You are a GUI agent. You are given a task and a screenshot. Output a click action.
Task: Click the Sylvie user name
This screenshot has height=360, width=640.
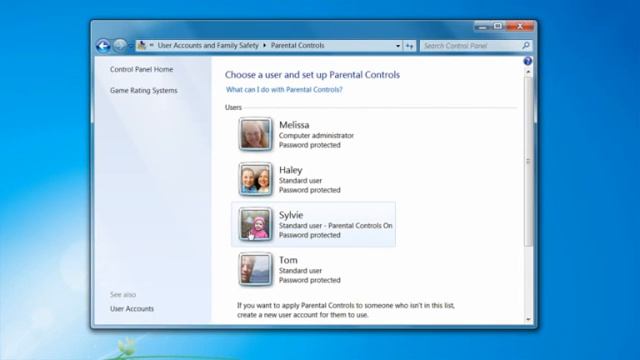291,215
